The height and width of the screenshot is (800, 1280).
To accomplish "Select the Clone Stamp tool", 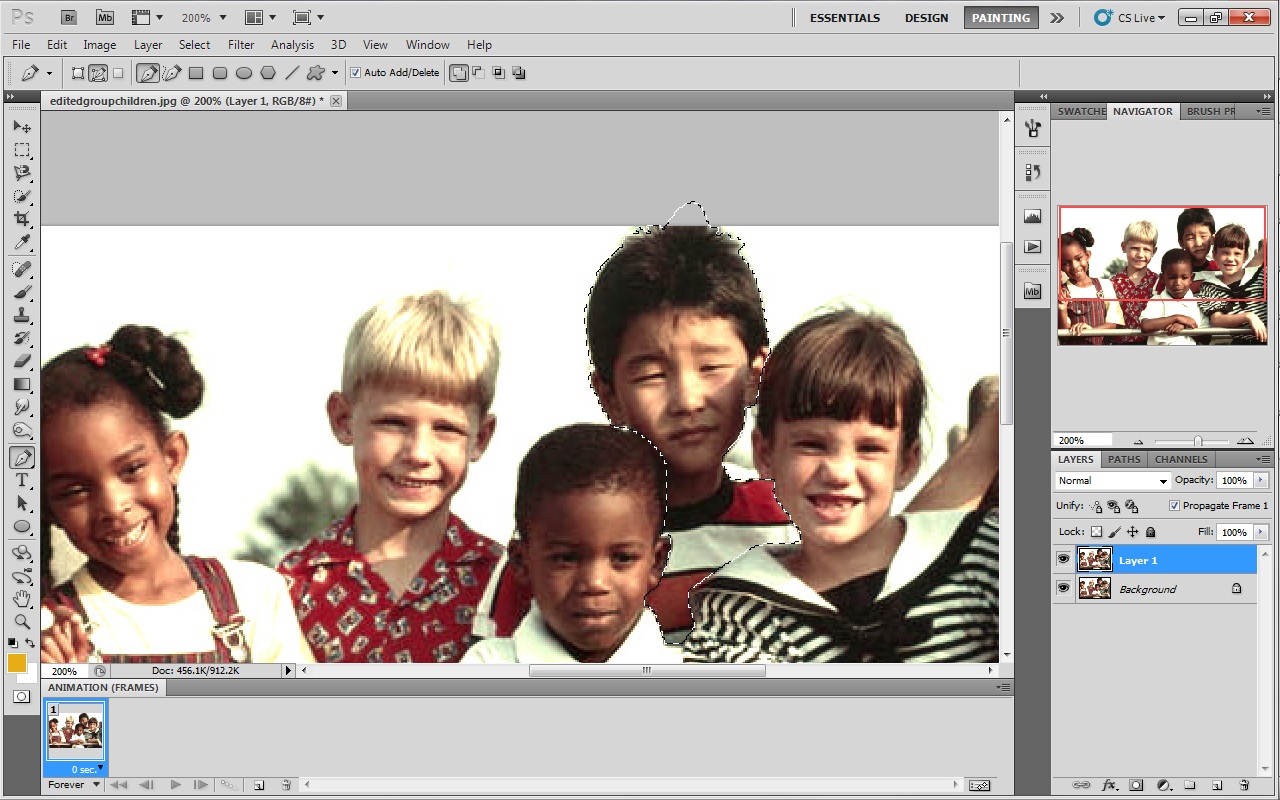I will [22, 315].
